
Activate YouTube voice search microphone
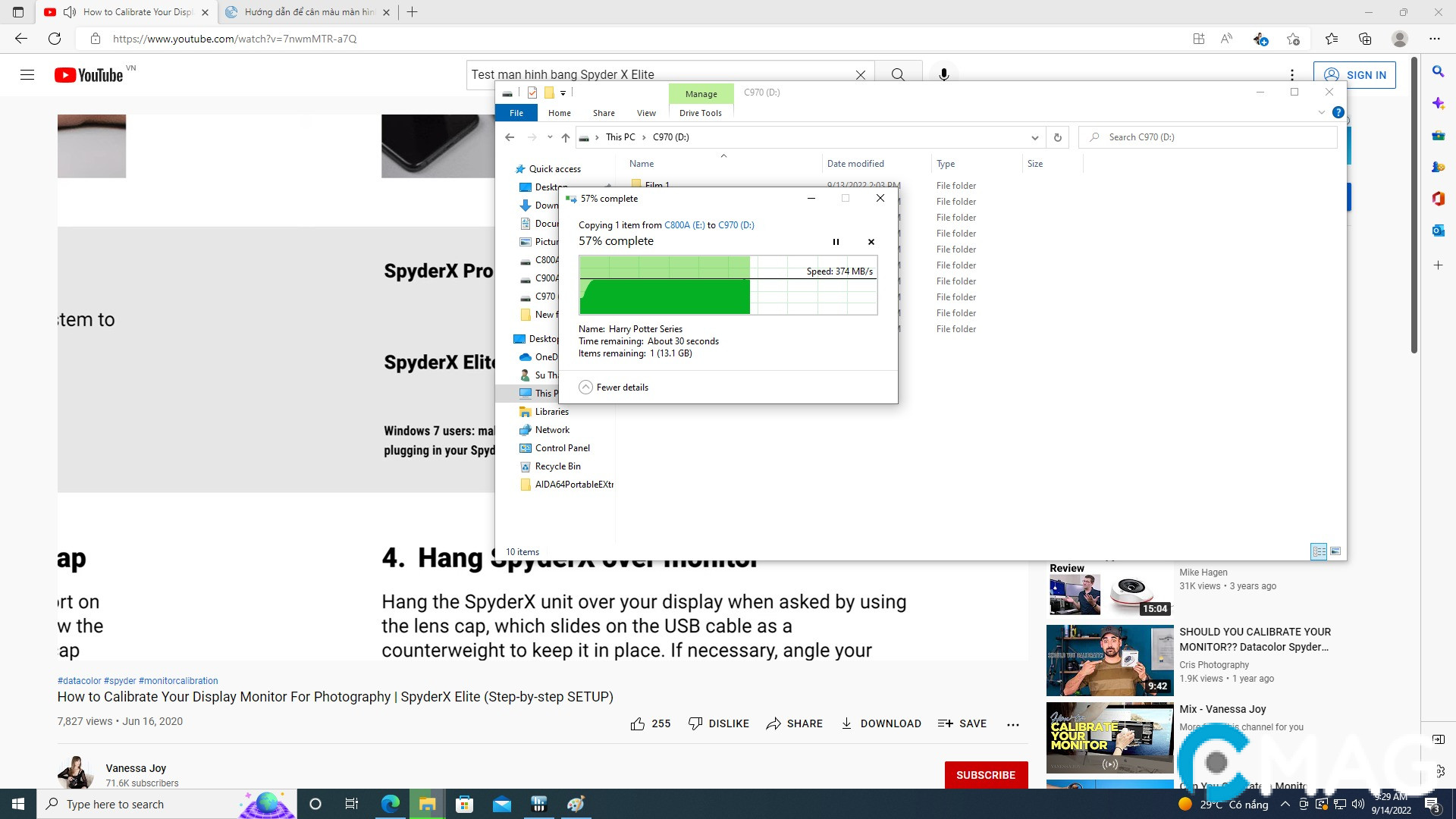(943, 74)
